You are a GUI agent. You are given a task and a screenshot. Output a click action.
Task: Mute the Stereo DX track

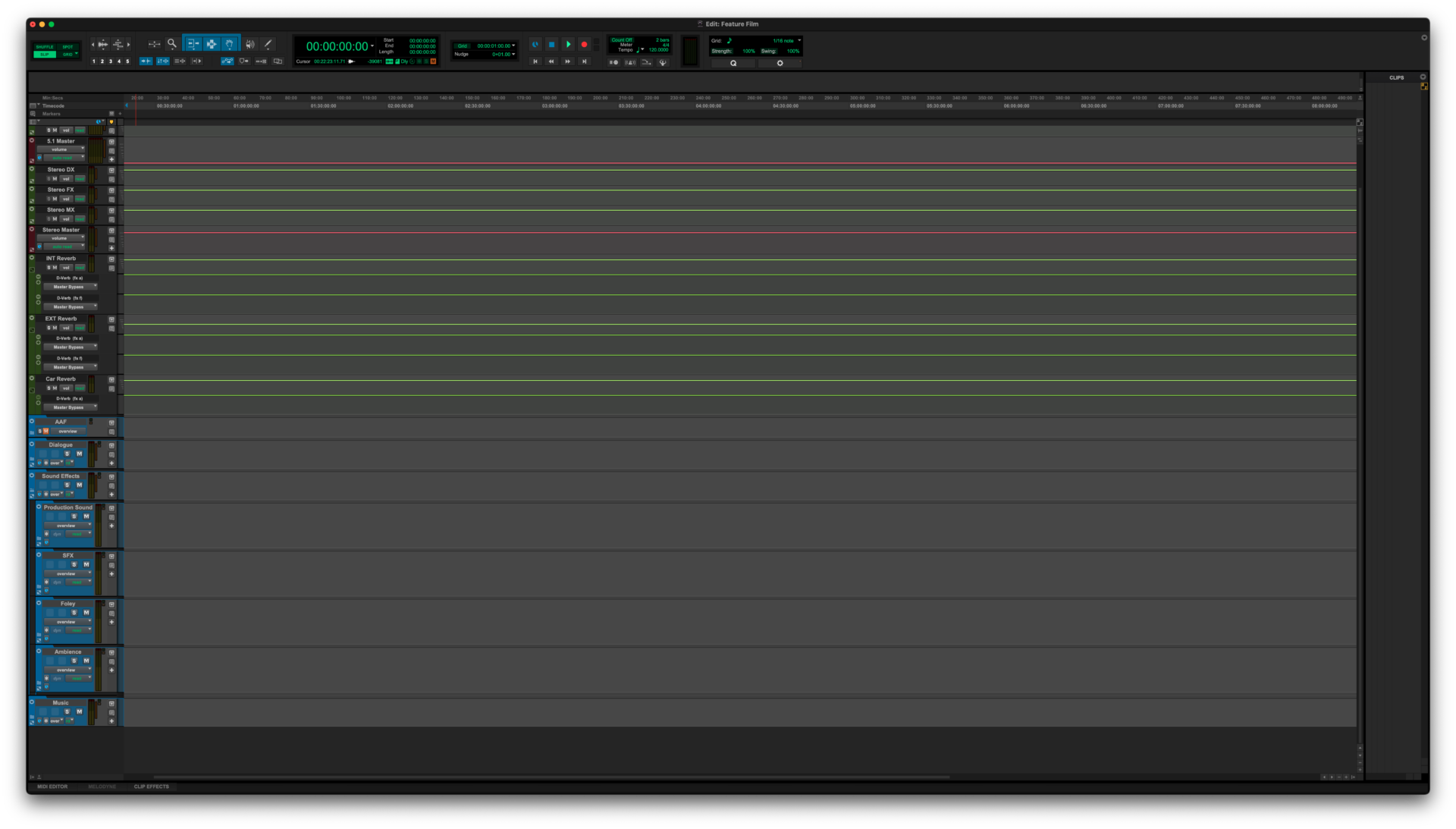(55, 179)
